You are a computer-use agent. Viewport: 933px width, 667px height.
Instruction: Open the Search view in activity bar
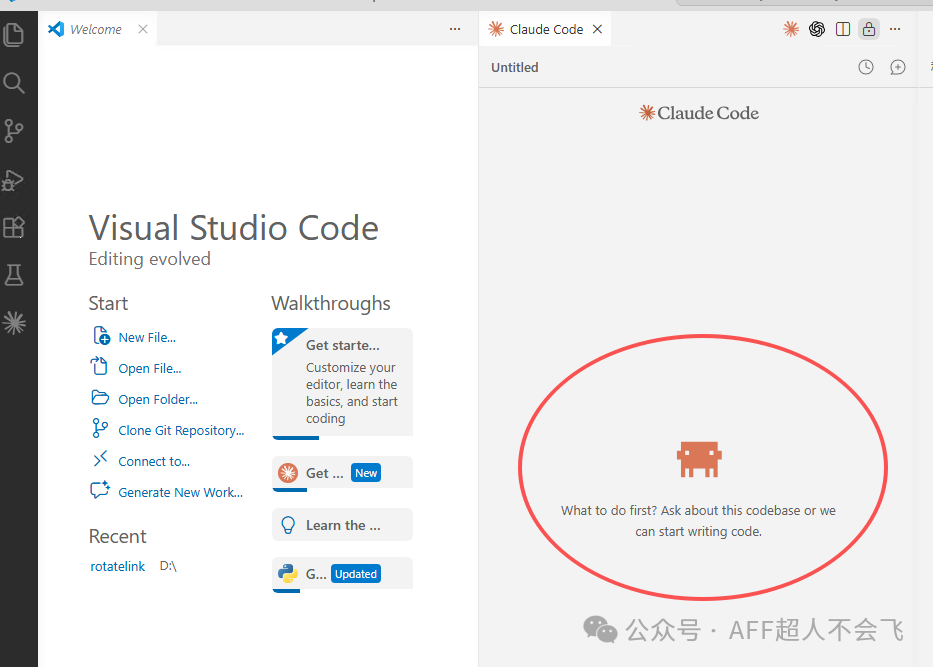(14, 83)
